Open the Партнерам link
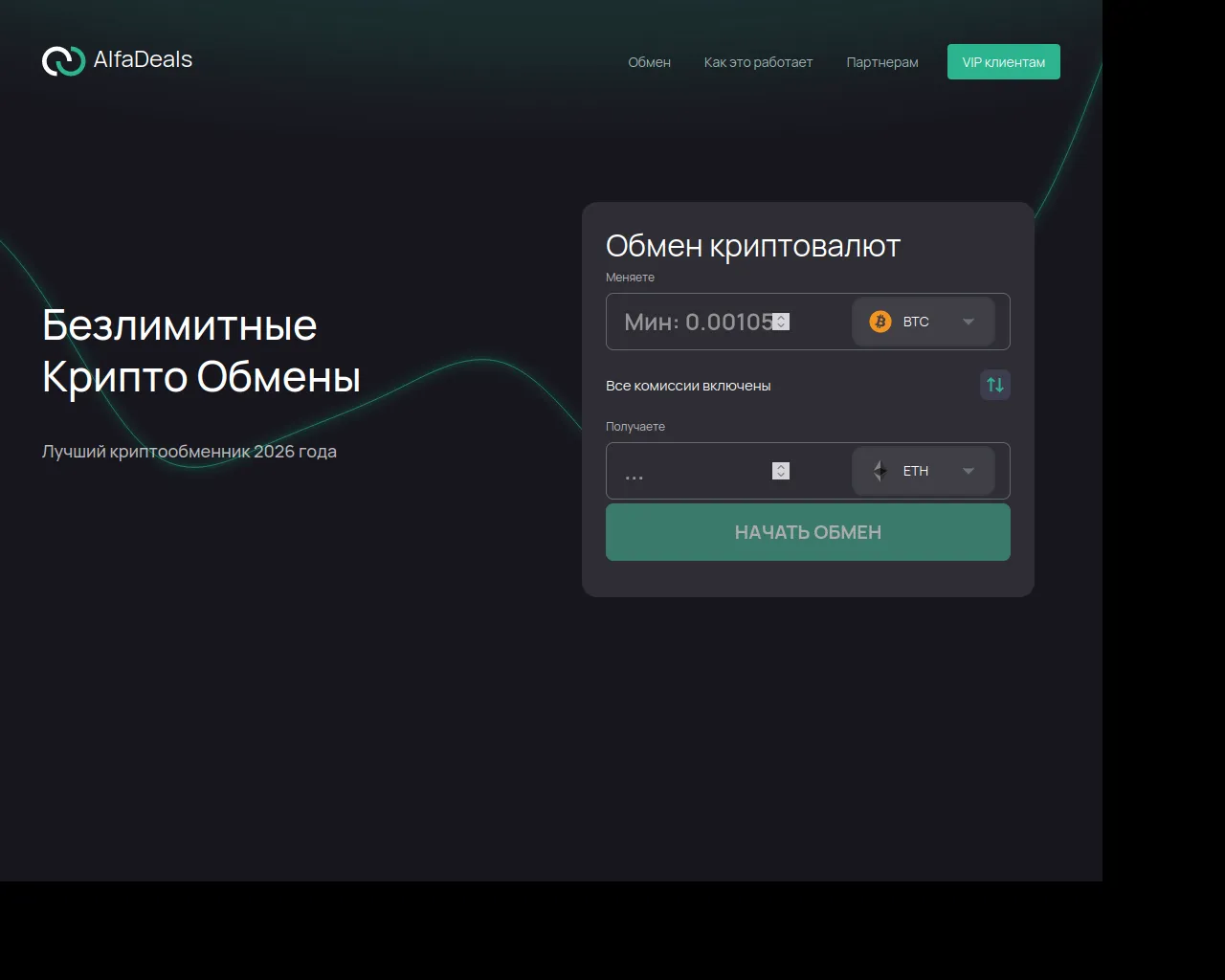Viewport: 1225px width, 980px height. click(882, 62)
